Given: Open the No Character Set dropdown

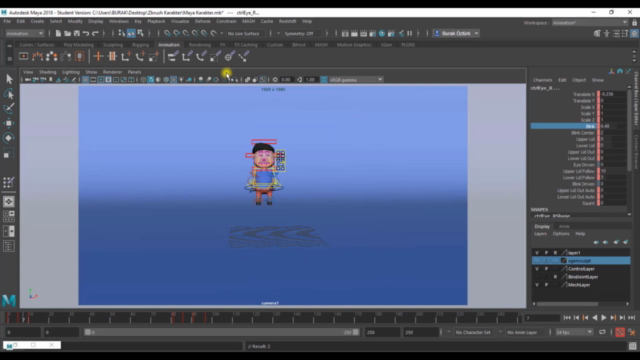Looking at the screenshot, I should click(x=473, y=332).
